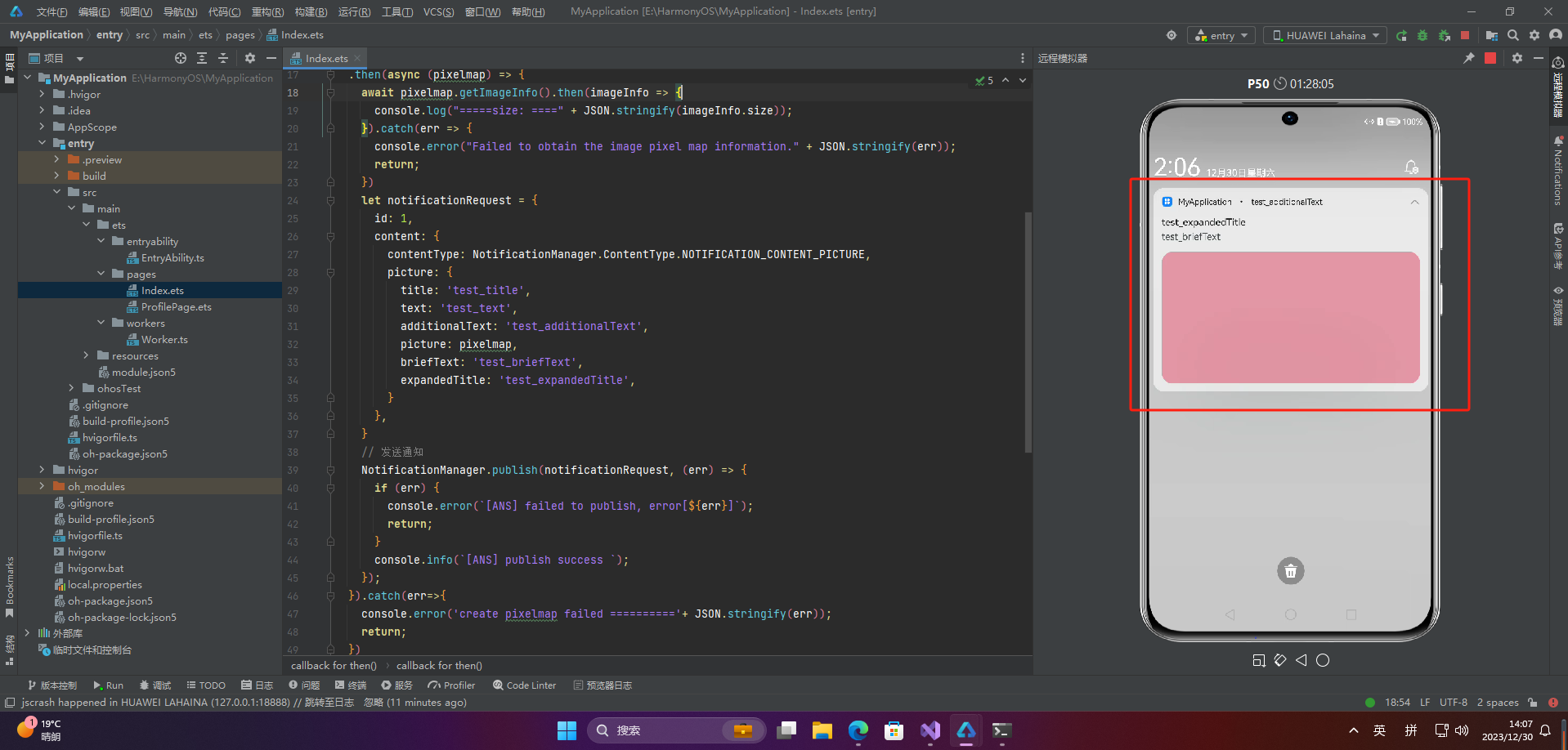Screen dimensions: 1568x750
Task: Pin the remote emulator panel
Action: click(1468, 58)
